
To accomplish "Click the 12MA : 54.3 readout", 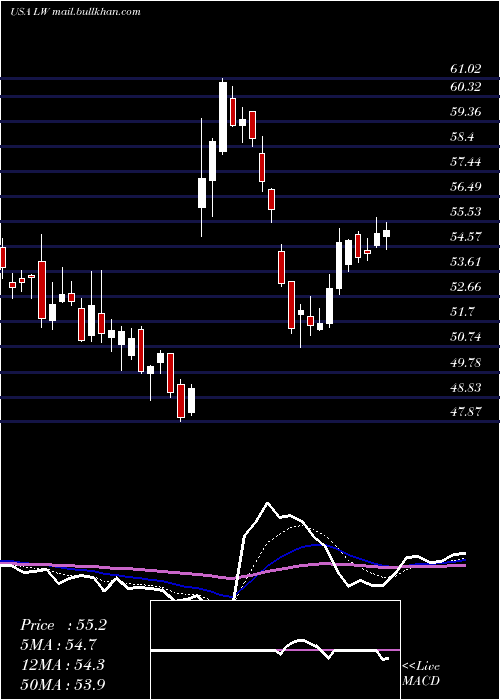I will pyautogui.click(x=62, y=665).
